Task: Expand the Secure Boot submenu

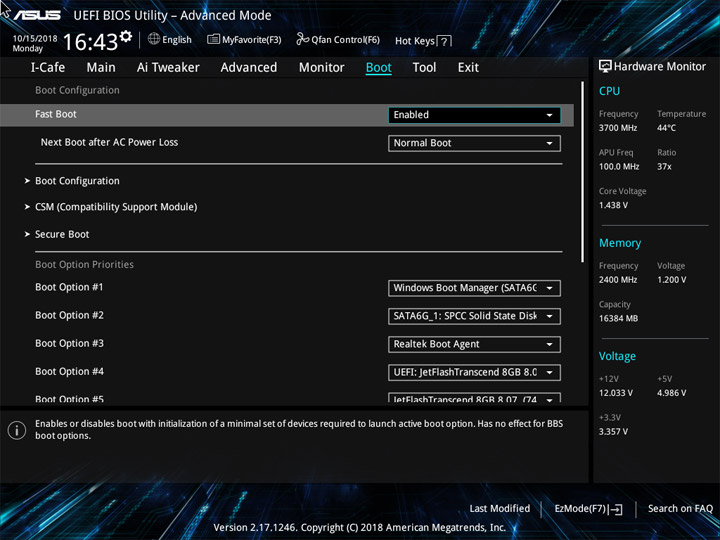Action: point(62,234)
